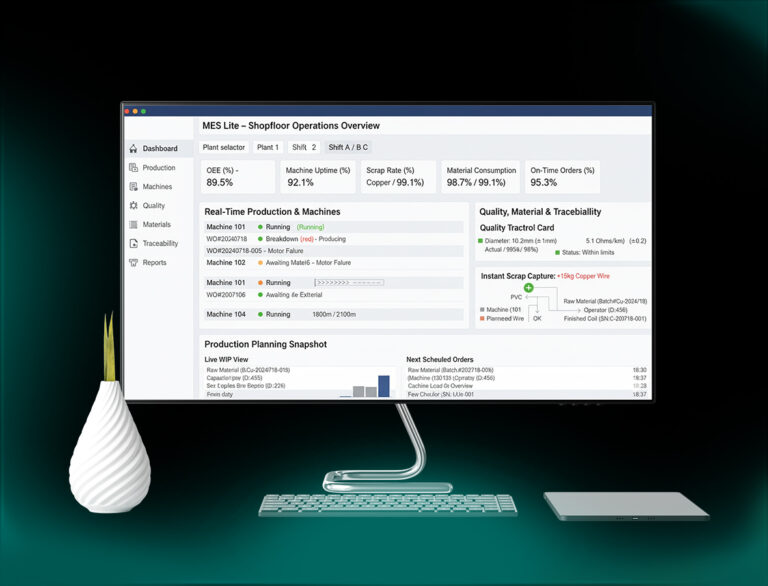Click the Machines icon in sidebar
This screenshot has width=768, height=586.
[133, 186]
